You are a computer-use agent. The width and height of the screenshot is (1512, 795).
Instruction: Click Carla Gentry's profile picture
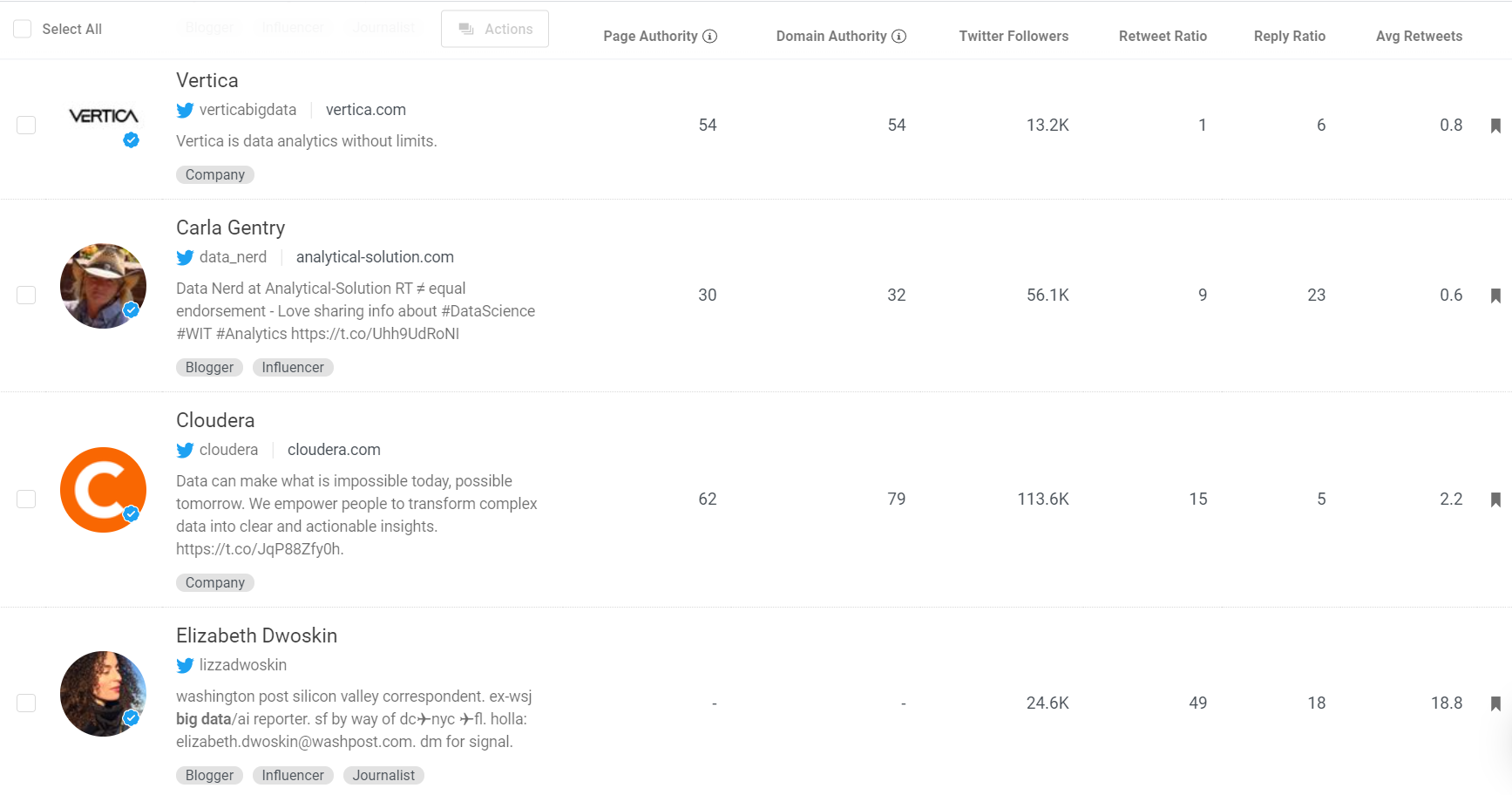pyautogui.click(x=102, y=286)
